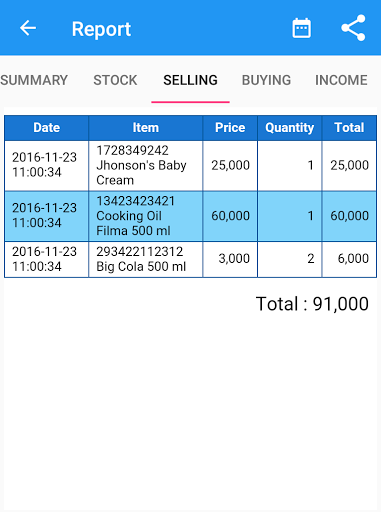Open the INCOME tab
The height and width of the screenshot is (512, 381).
pyautogui.click(x=341, y=80)
